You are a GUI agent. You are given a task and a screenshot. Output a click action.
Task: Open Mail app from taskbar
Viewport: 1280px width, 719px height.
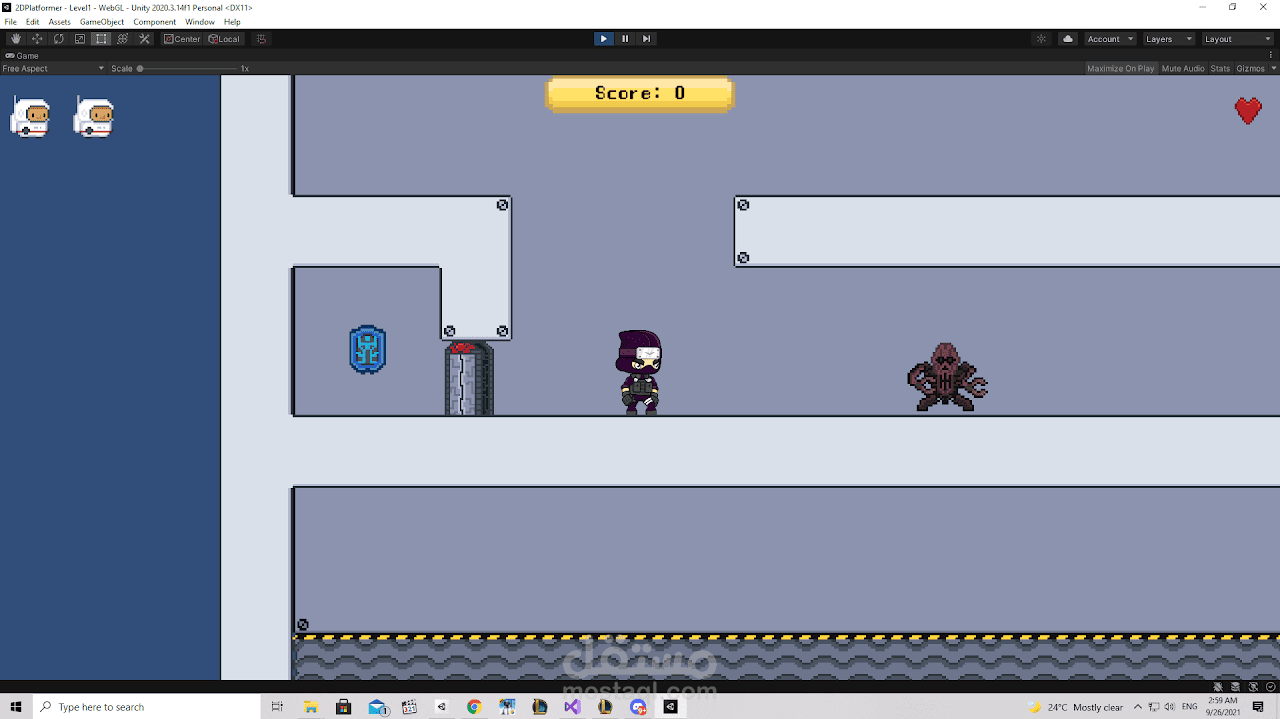pyautogui.click(x=377, y=706)
